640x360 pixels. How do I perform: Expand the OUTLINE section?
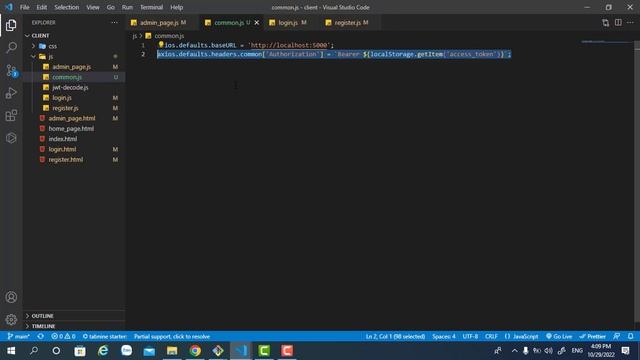coord(42,316)
